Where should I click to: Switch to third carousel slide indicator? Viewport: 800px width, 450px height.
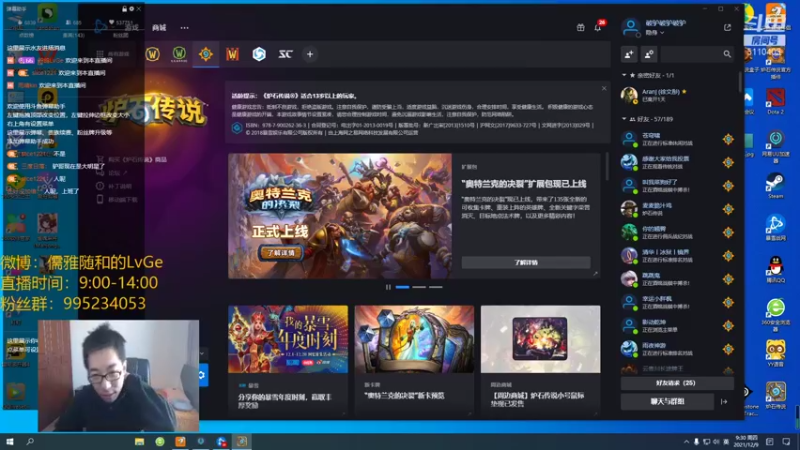[436, 287]
